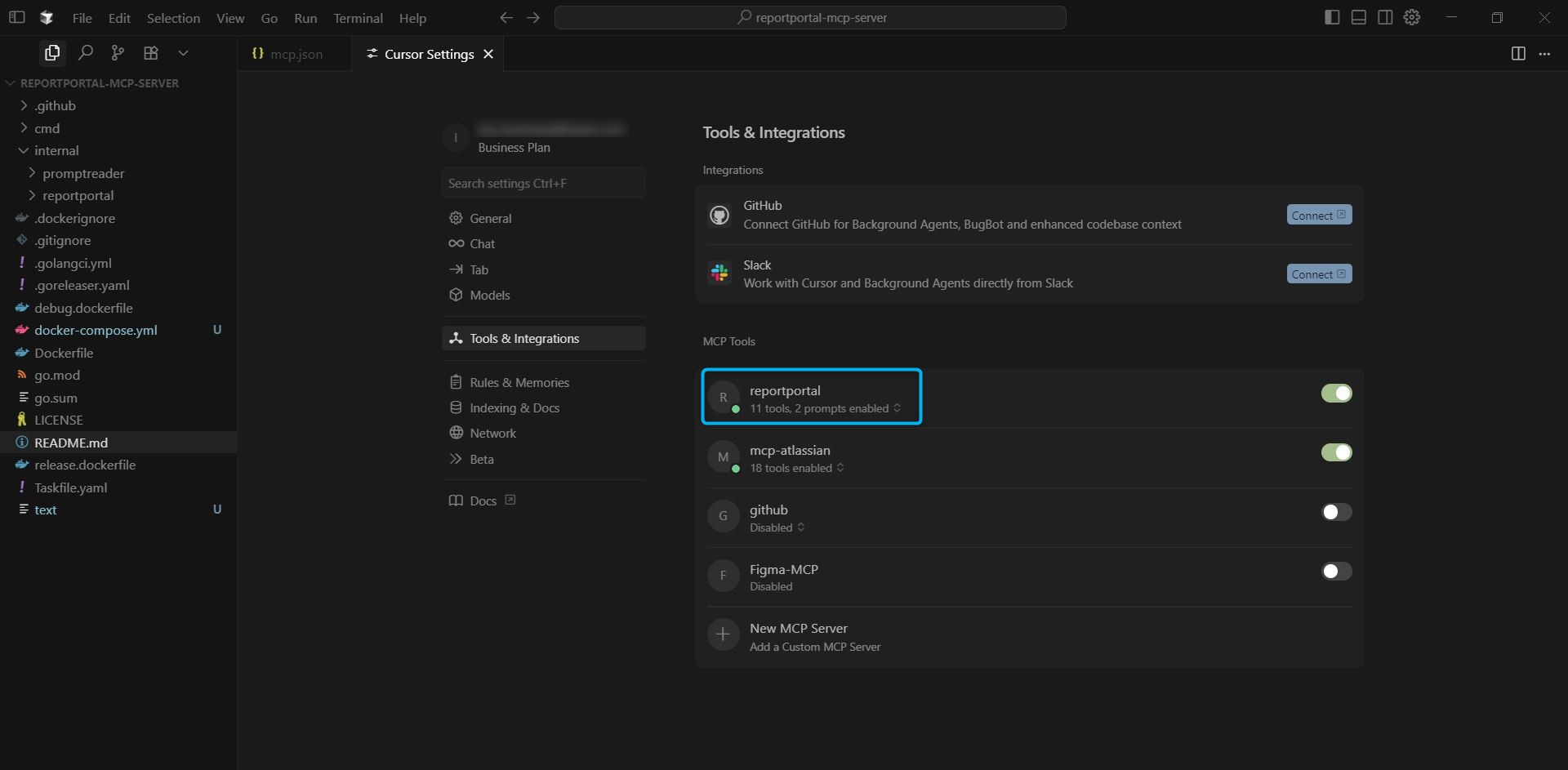This screenshot has width=1568, height=770.
Task: Turn on the Figma-MCP server
Action: coord(1336,572)
